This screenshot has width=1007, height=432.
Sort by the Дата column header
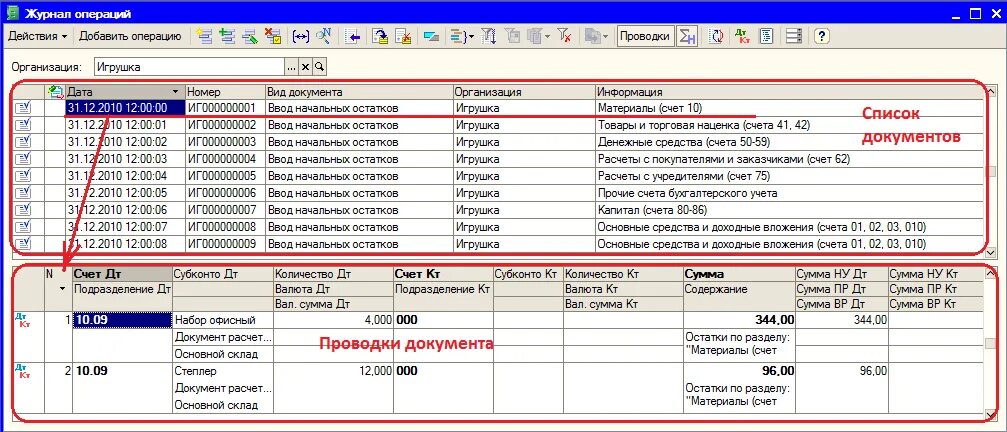125,92
